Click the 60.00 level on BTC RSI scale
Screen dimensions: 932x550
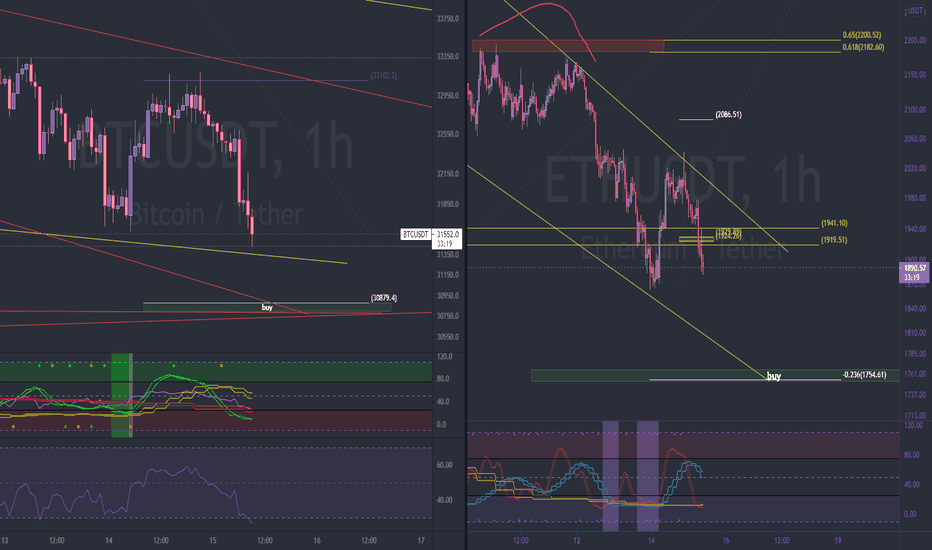click(x=445, y=465)
